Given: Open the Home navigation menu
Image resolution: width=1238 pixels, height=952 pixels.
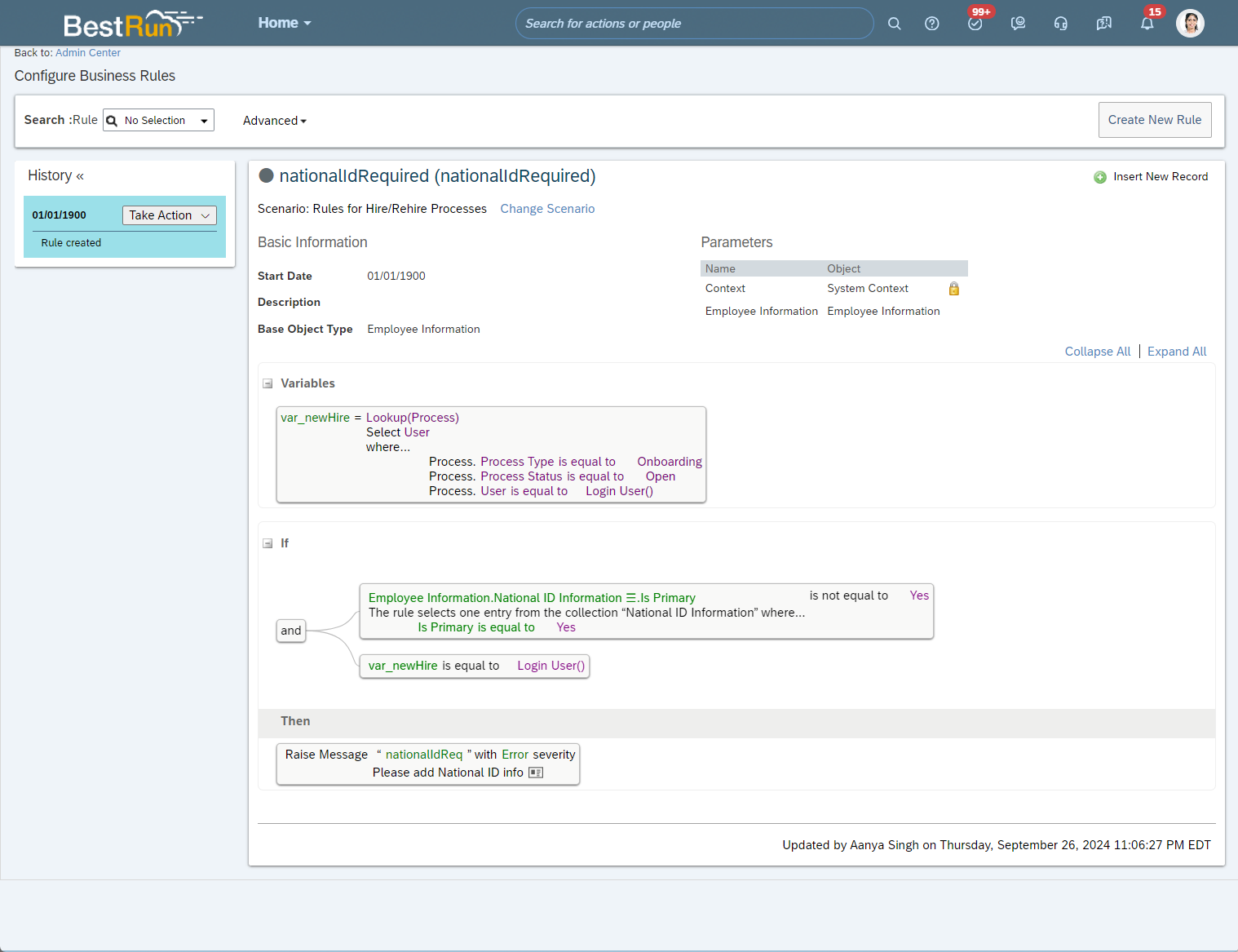Looking at the screenshot, I should click(x=285, y=23).
